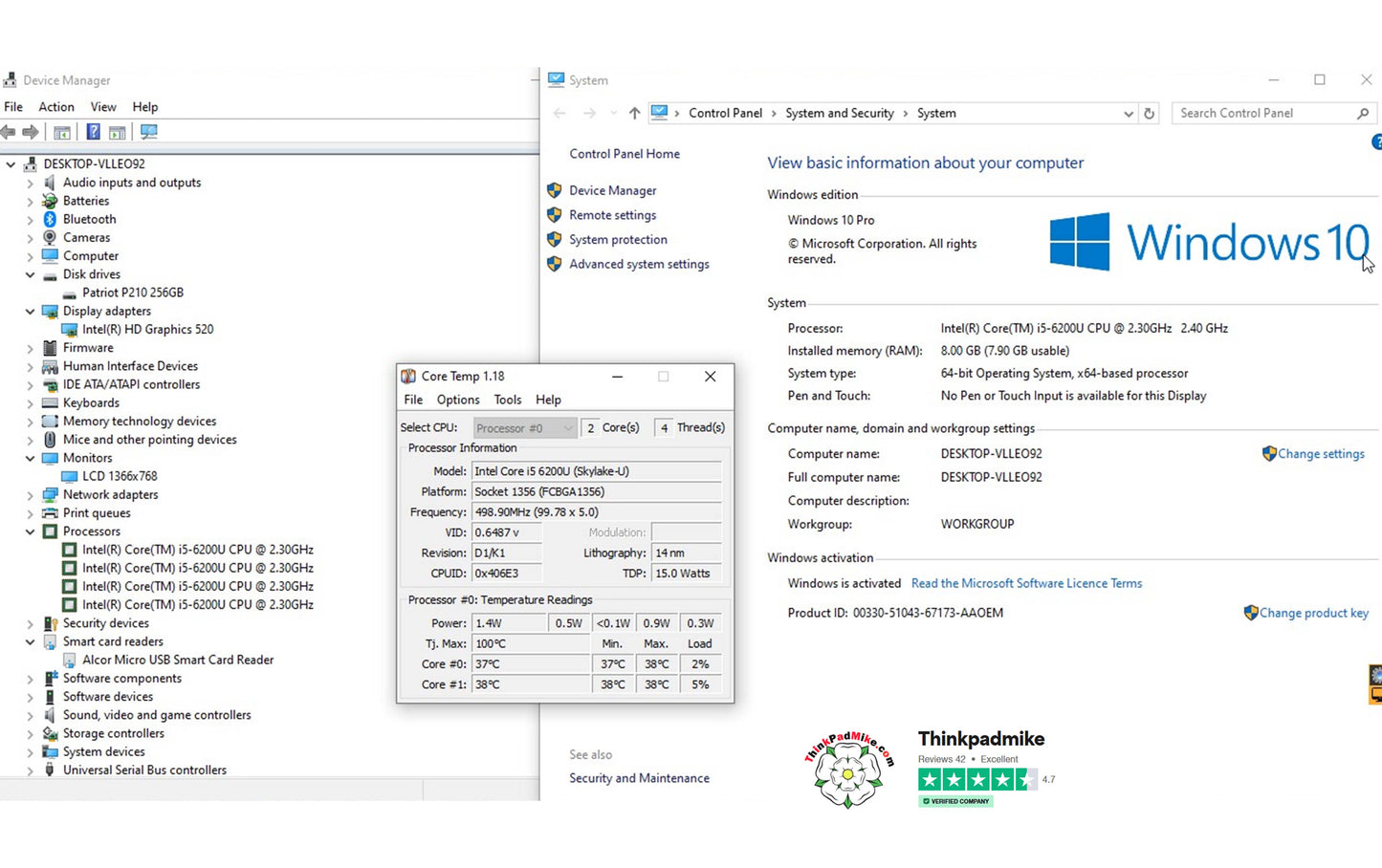
Task: Click the Change settings link
Action: point(1321,454)
